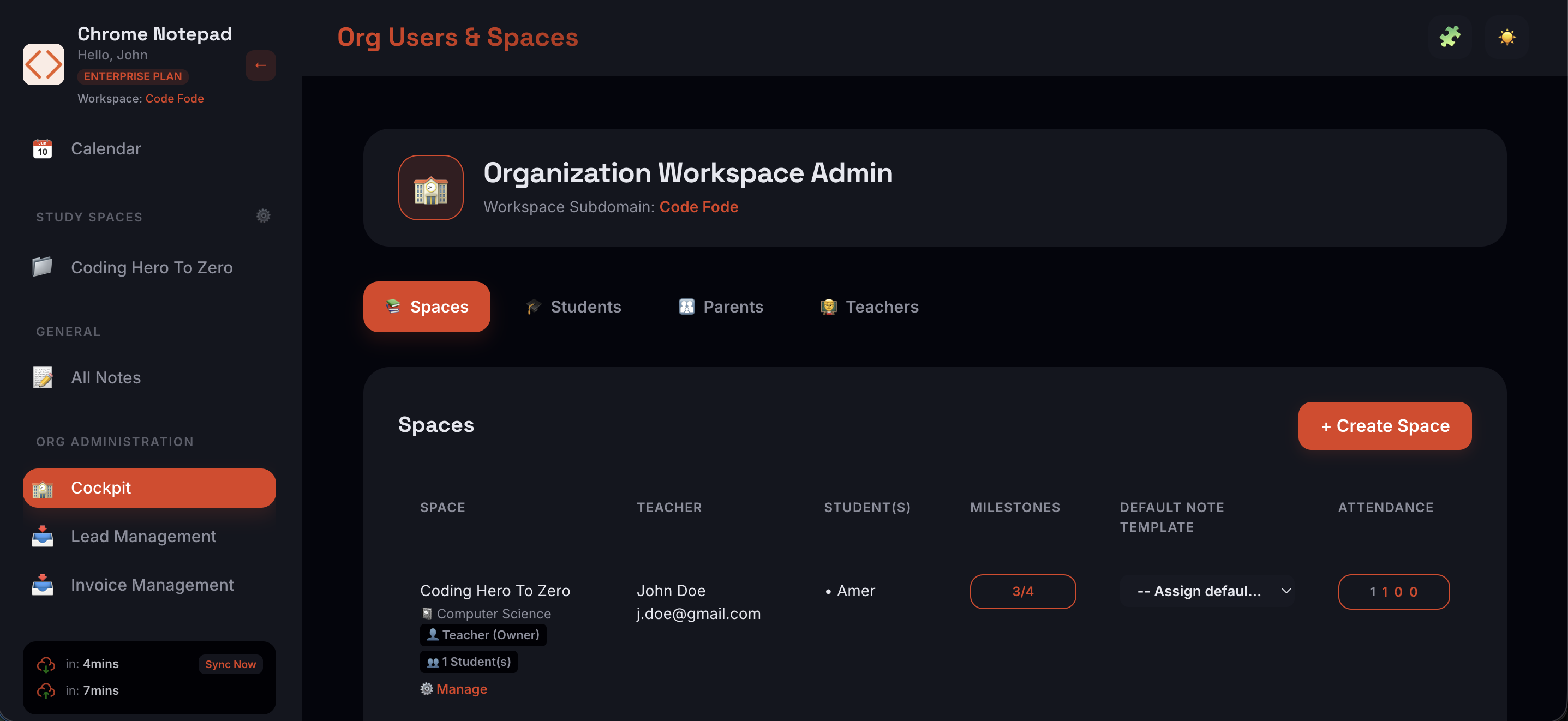
Task: Click the Hello, John greeting
Action: [112, 55]
